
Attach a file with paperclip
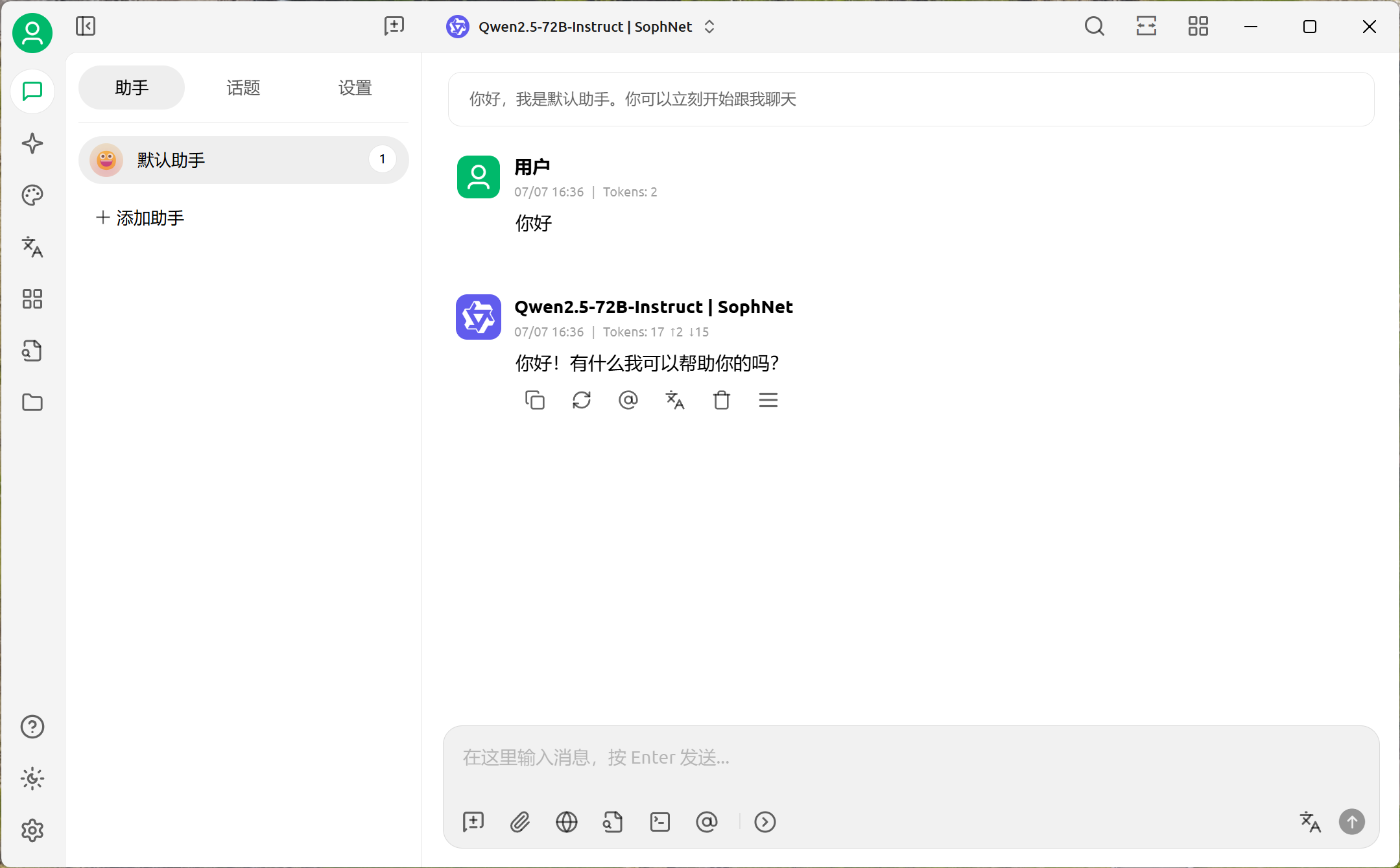[x=520, y=822]
